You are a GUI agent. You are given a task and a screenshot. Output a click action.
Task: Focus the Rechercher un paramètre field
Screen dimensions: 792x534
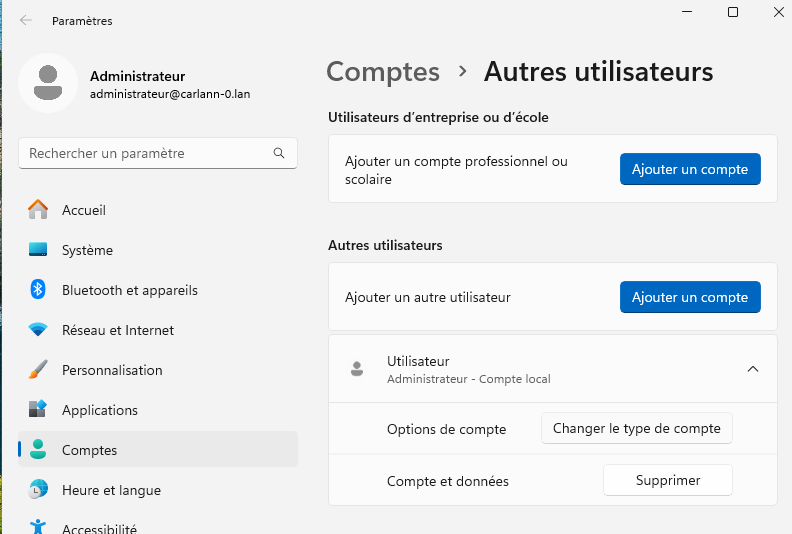point(158,153)
